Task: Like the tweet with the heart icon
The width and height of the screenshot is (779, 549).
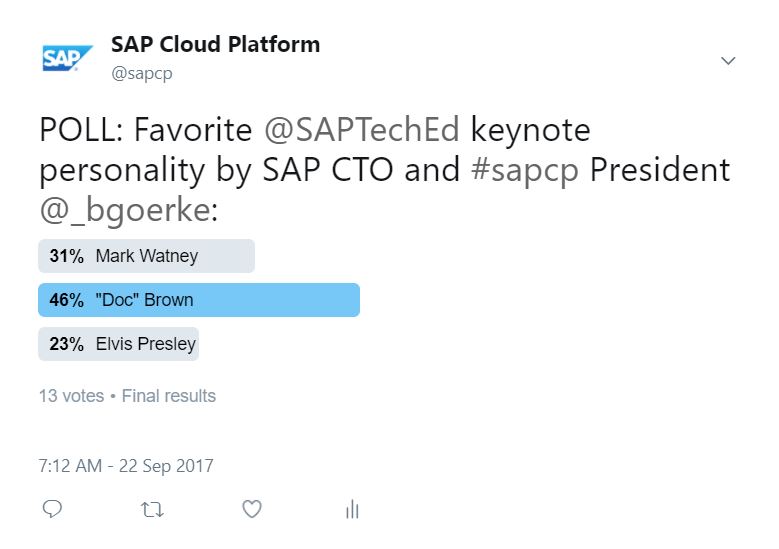Action: point(252,509)
